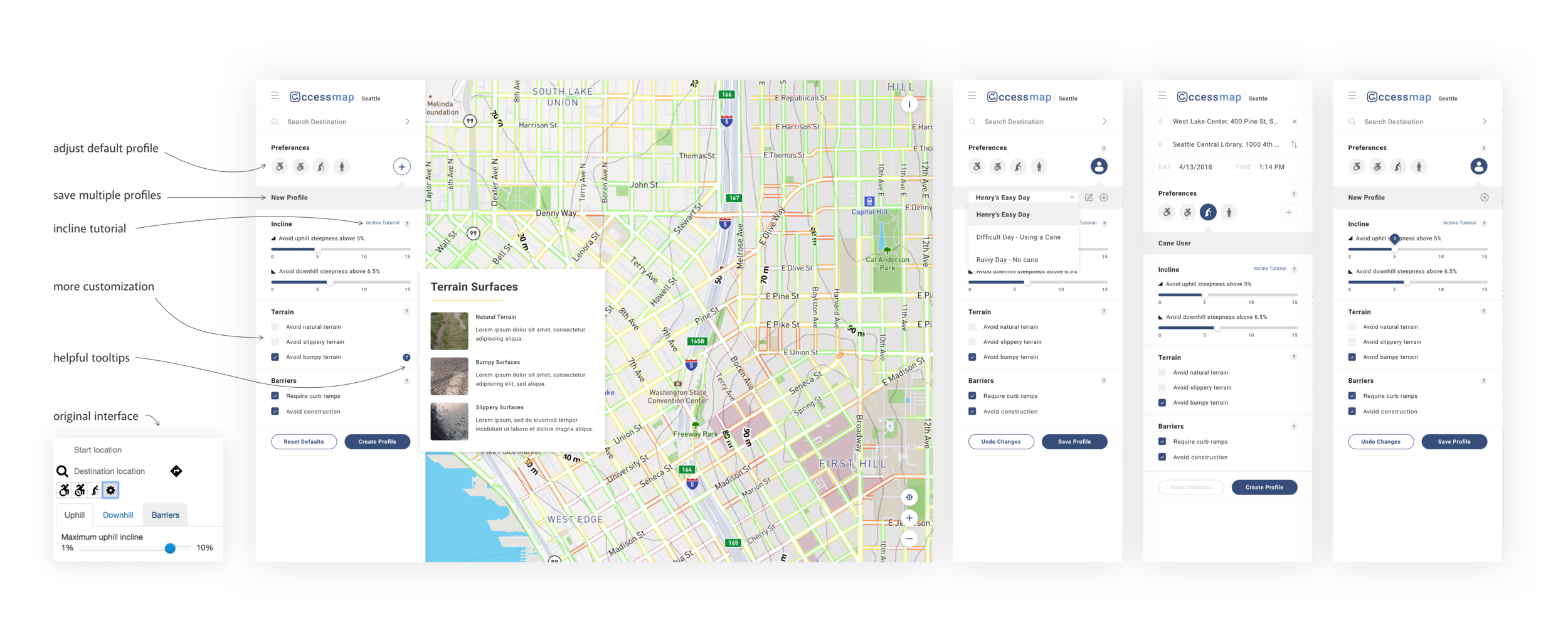This screenshot has height=642, width=1568.
Task: Click dashed plus icon in Cane User panel
Action: point(1289,212)
